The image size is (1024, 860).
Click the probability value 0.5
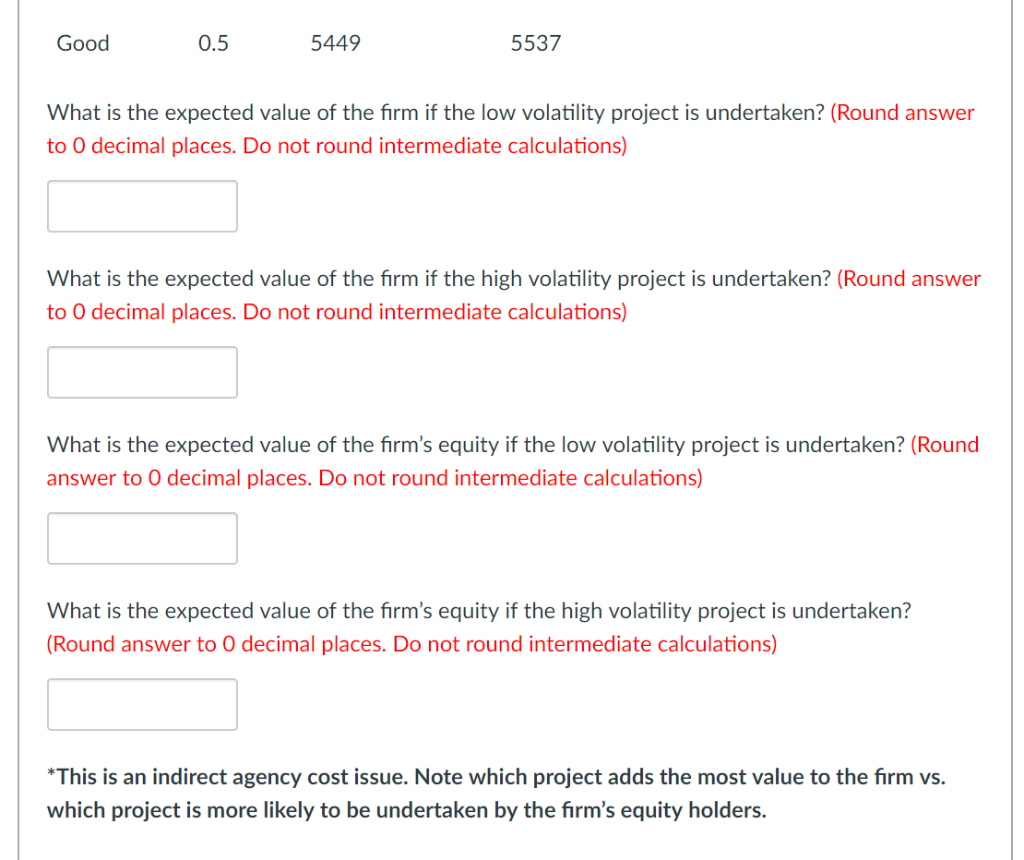tap(212, 43)
